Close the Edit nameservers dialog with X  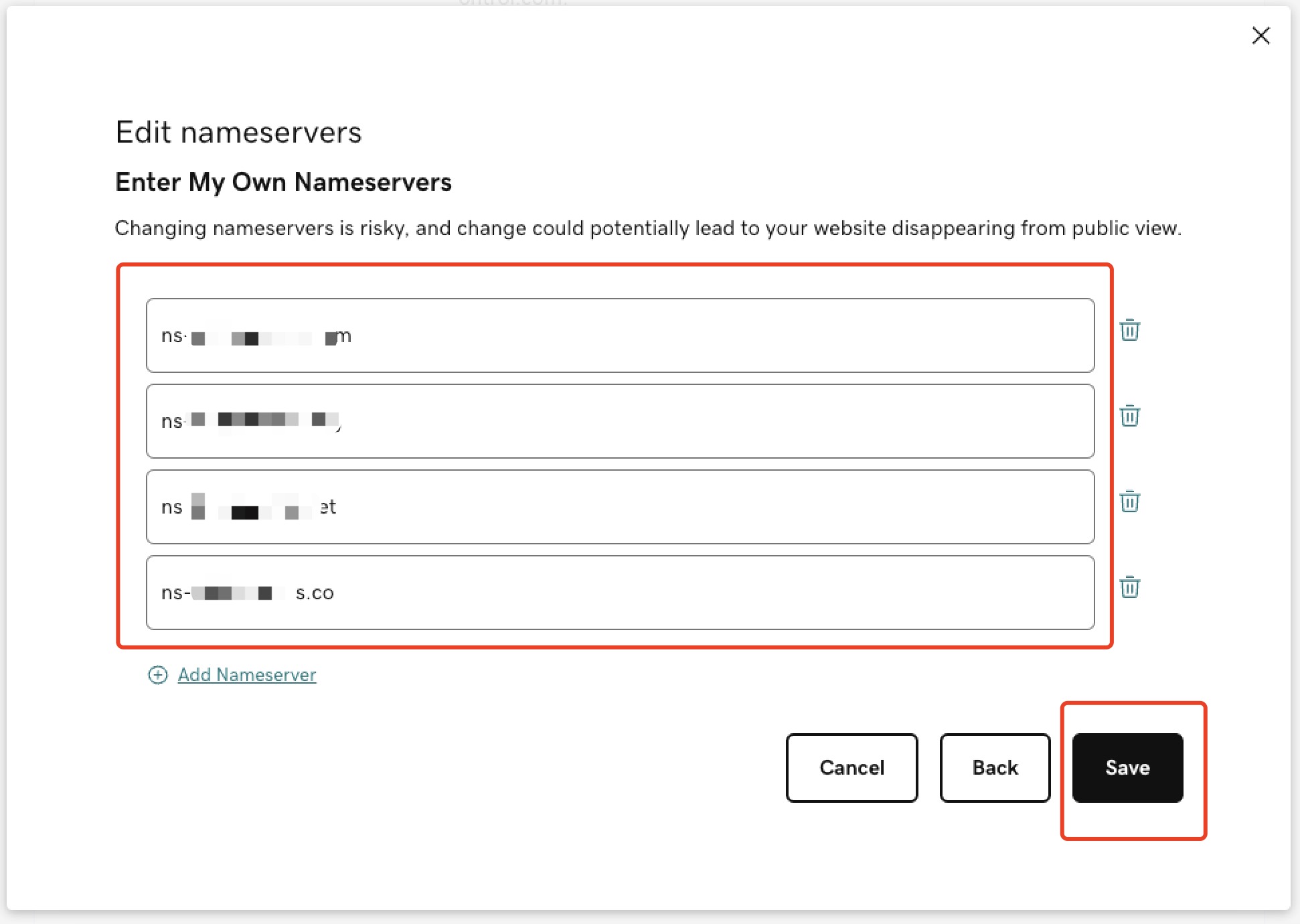[1261, 35]
